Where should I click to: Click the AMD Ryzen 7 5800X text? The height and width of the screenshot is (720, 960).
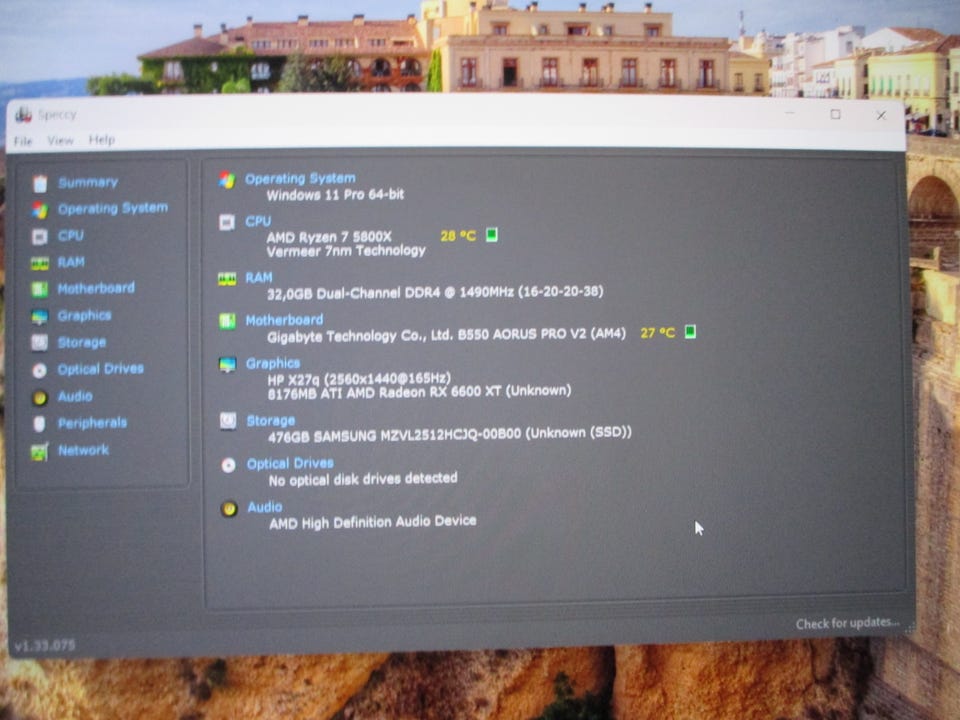point(329,237)
